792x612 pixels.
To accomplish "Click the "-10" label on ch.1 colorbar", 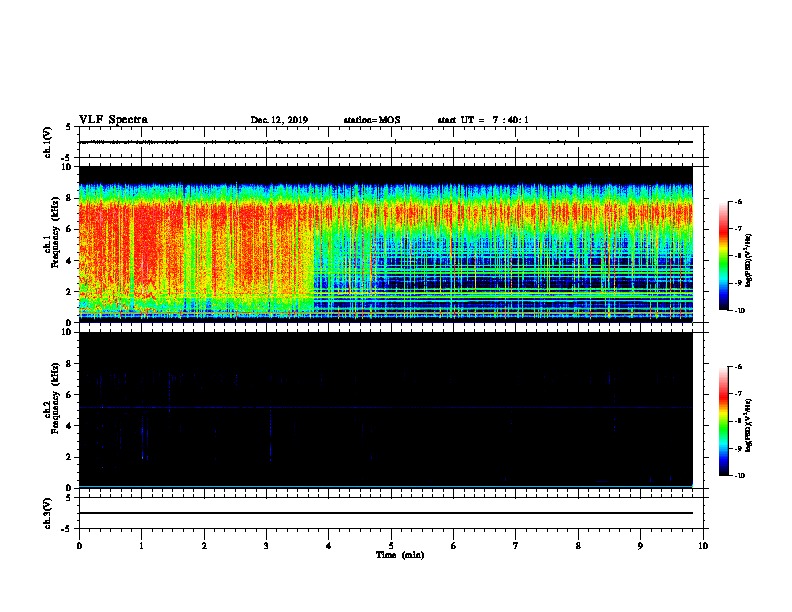I will [x=739, y=311].
